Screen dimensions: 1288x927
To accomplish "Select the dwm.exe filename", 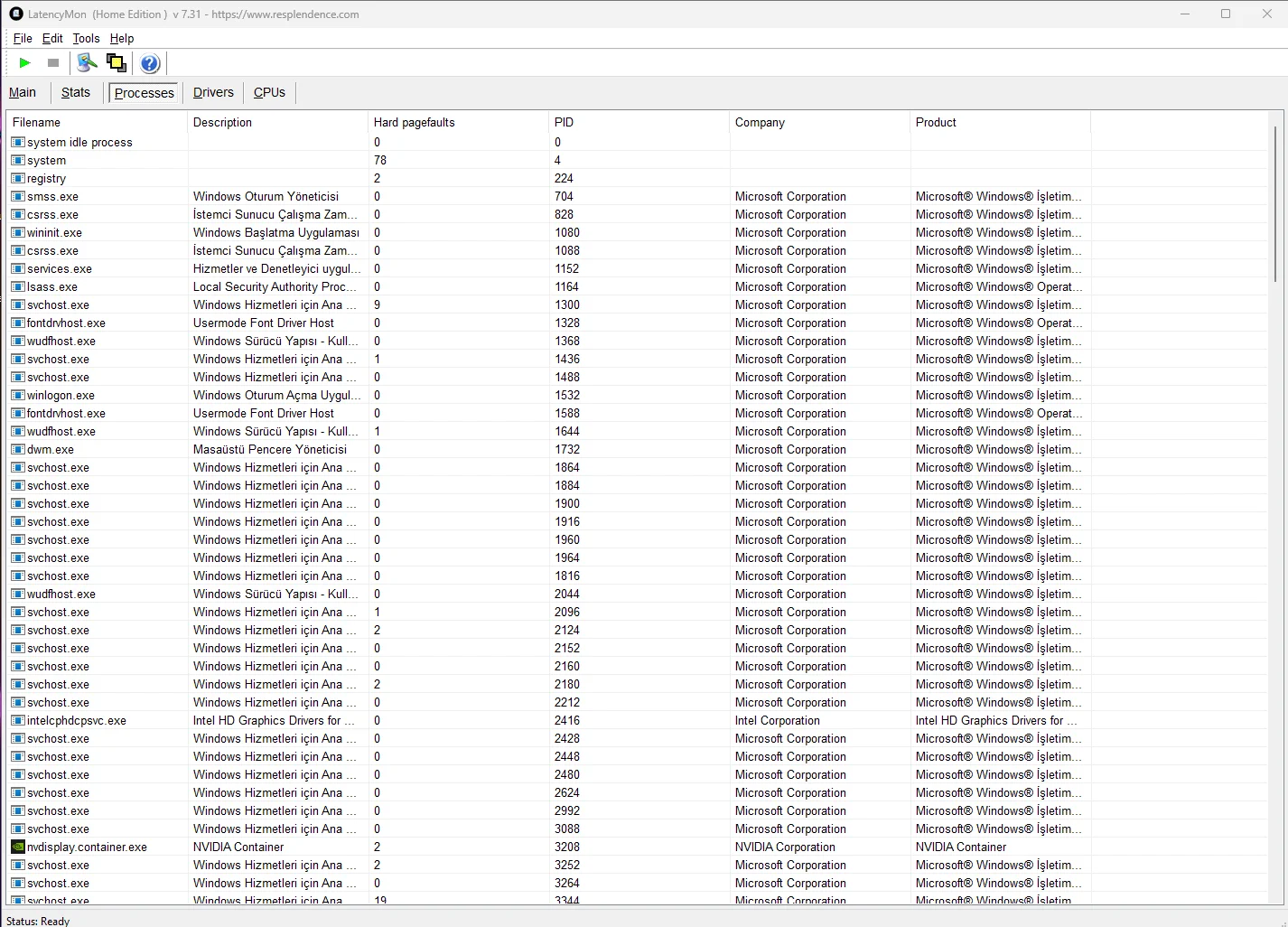I will coord(51,449).
